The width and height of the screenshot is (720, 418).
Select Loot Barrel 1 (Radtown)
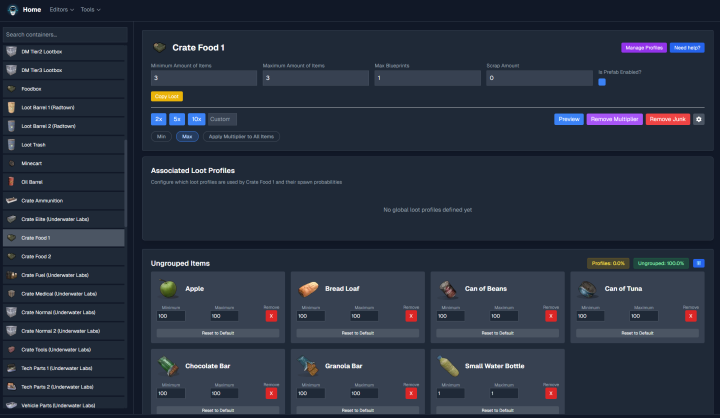tap(64, 107)
